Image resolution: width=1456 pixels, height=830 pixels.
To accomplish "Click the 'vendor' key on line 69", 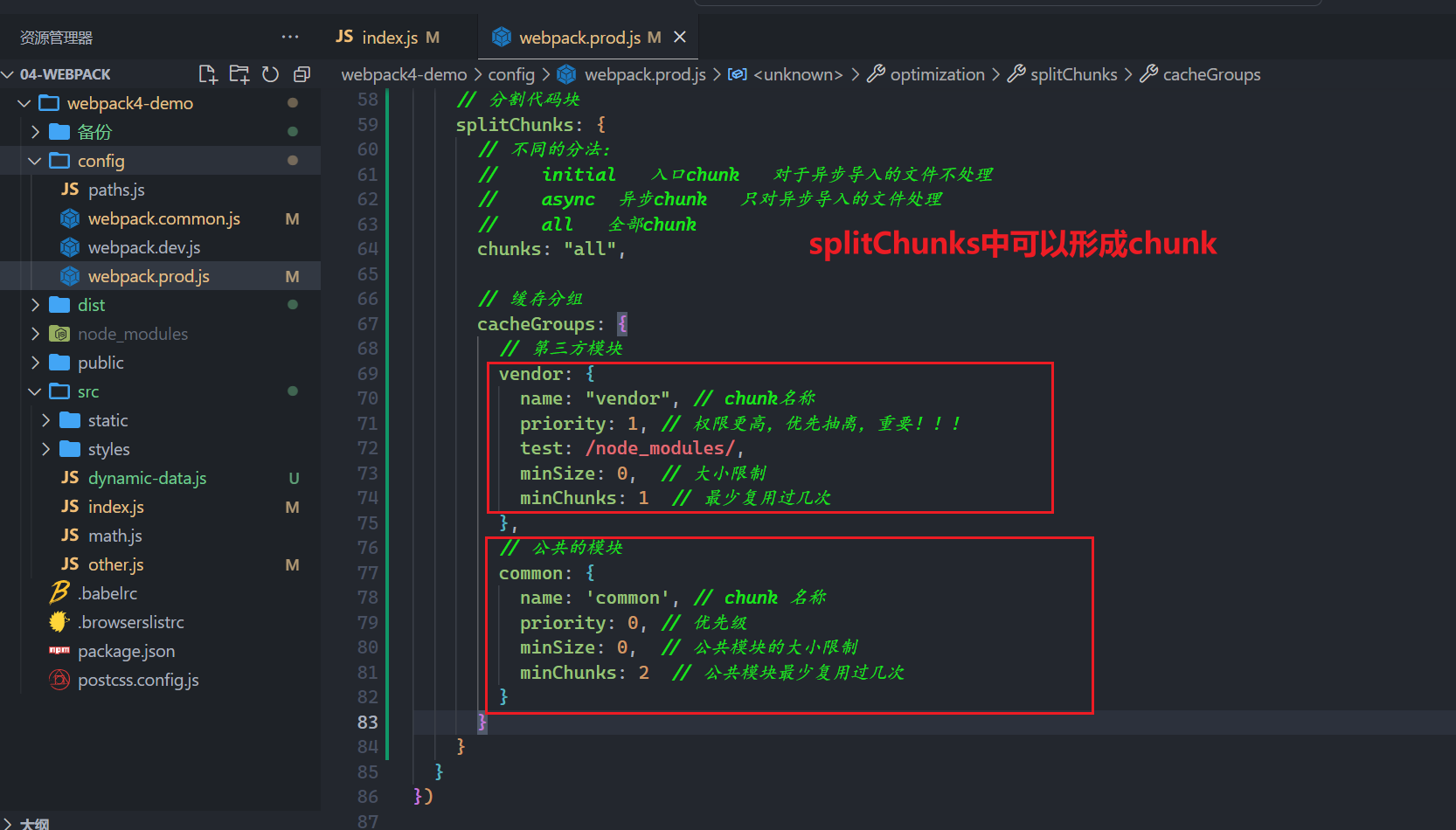I will (530, 374).
